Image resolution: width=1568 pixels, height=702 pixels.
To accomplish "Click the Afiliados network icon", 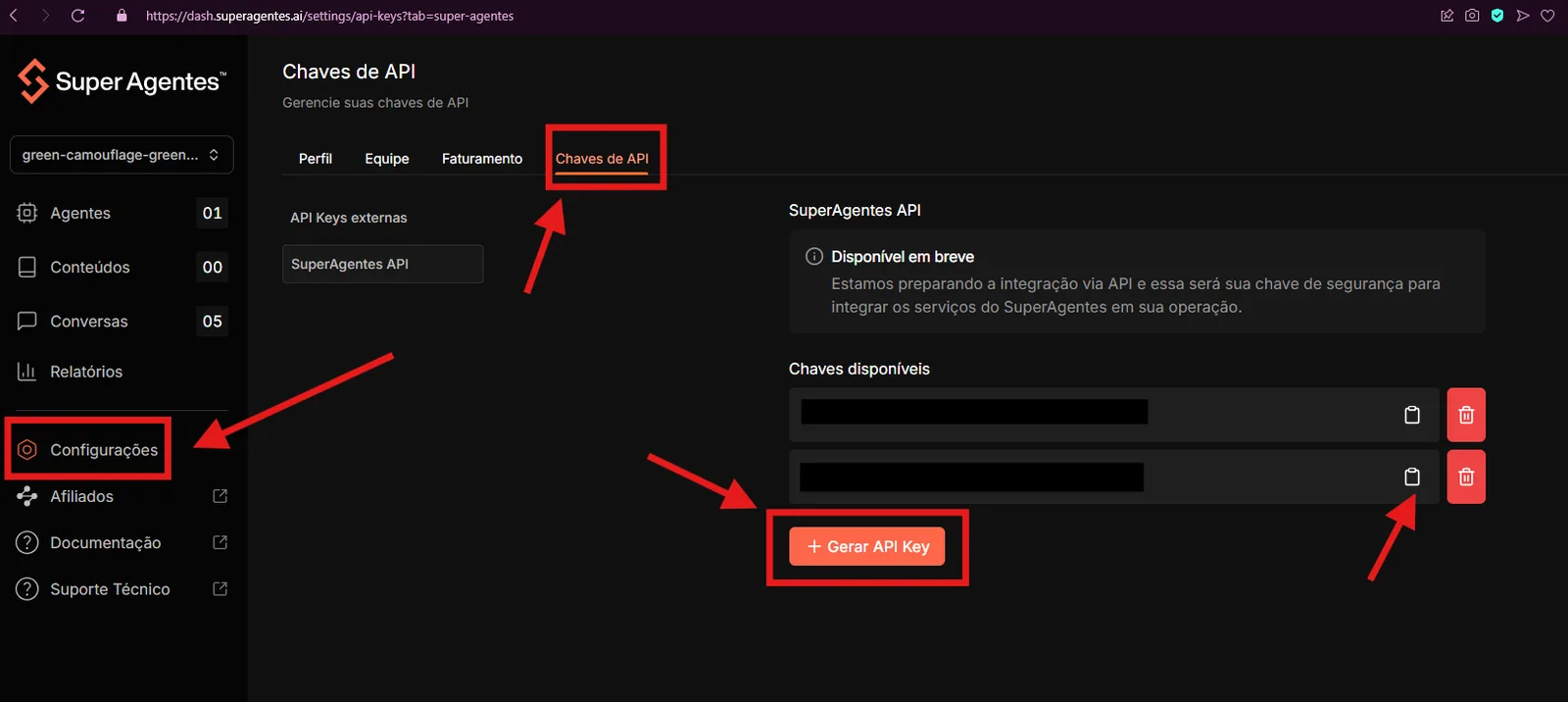I will coord(27,496).
